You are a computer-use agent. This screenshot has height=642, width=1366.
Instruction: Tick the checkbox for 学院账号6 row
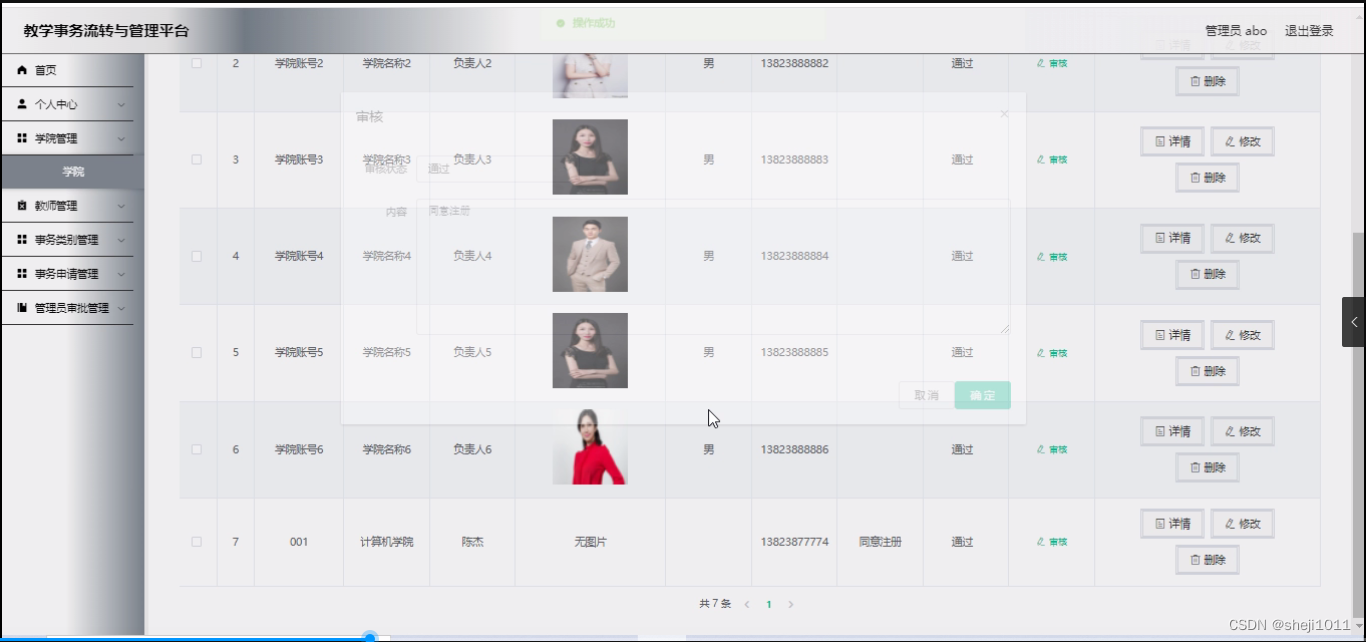tap(196, 449)
